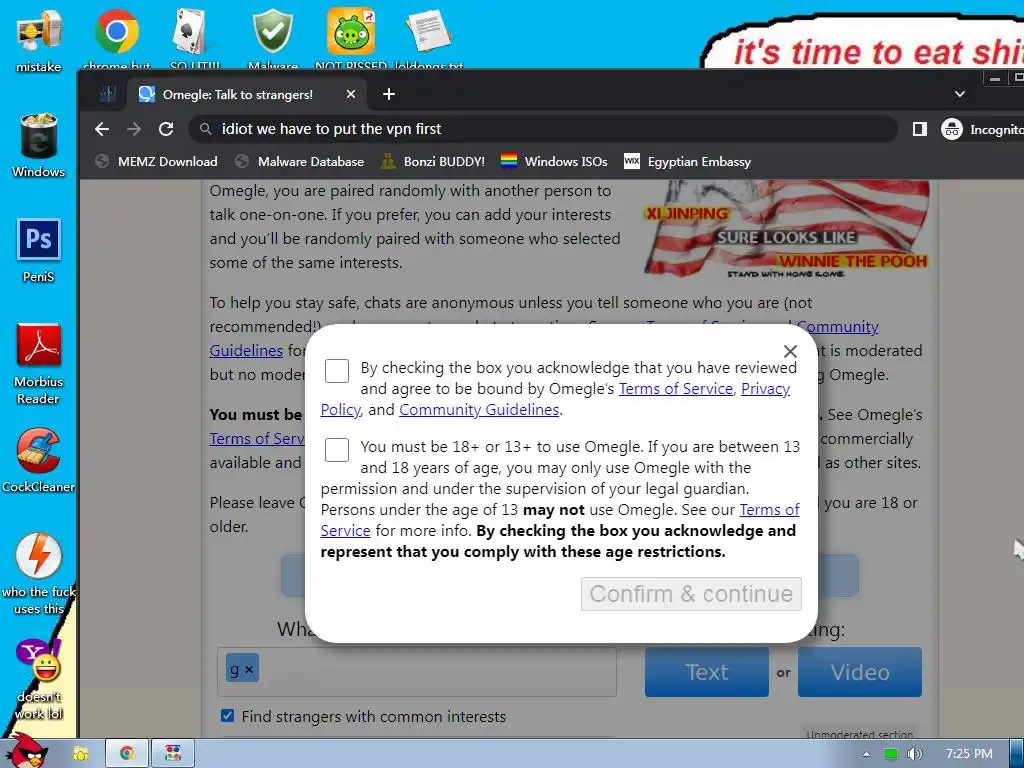Close the agreement dialog with X
The image size is (1024, 768).
click(790, 351)
